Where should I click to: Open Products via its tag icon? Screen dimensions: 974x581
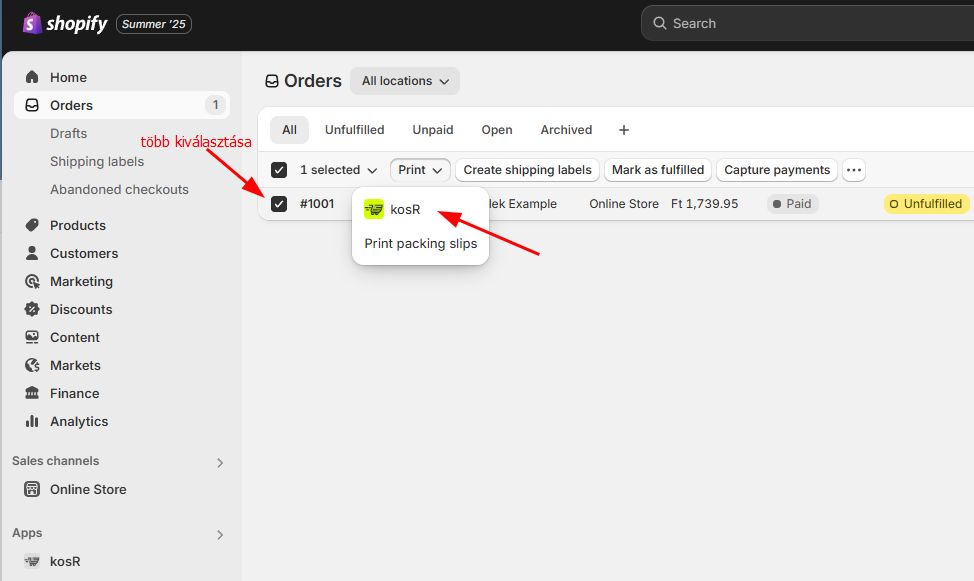pyautogui.click(x=32, y=225)
